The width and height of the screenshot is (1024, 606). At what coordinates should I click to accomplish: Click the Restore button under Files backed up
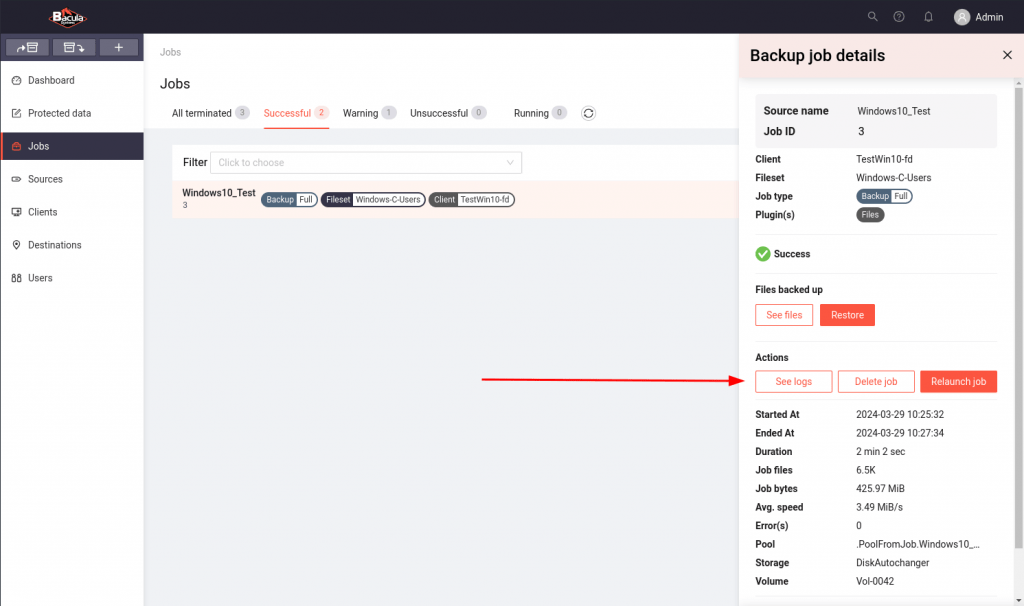(847, 315)
